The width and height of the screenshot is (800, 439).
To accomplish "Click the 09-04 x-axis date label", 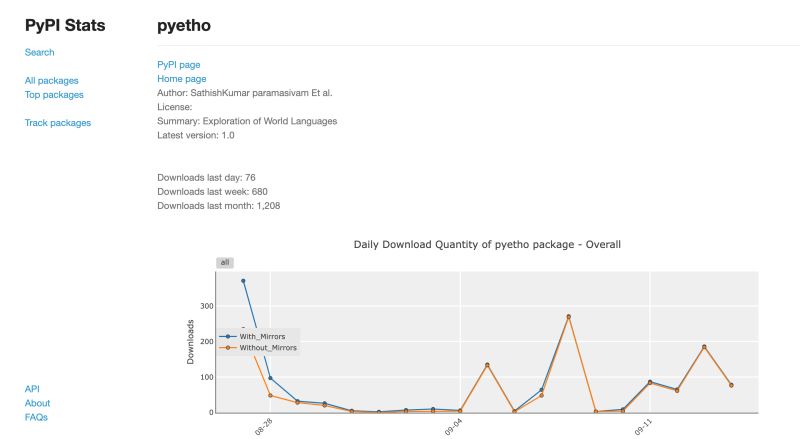I will click(x=453, y=427).
